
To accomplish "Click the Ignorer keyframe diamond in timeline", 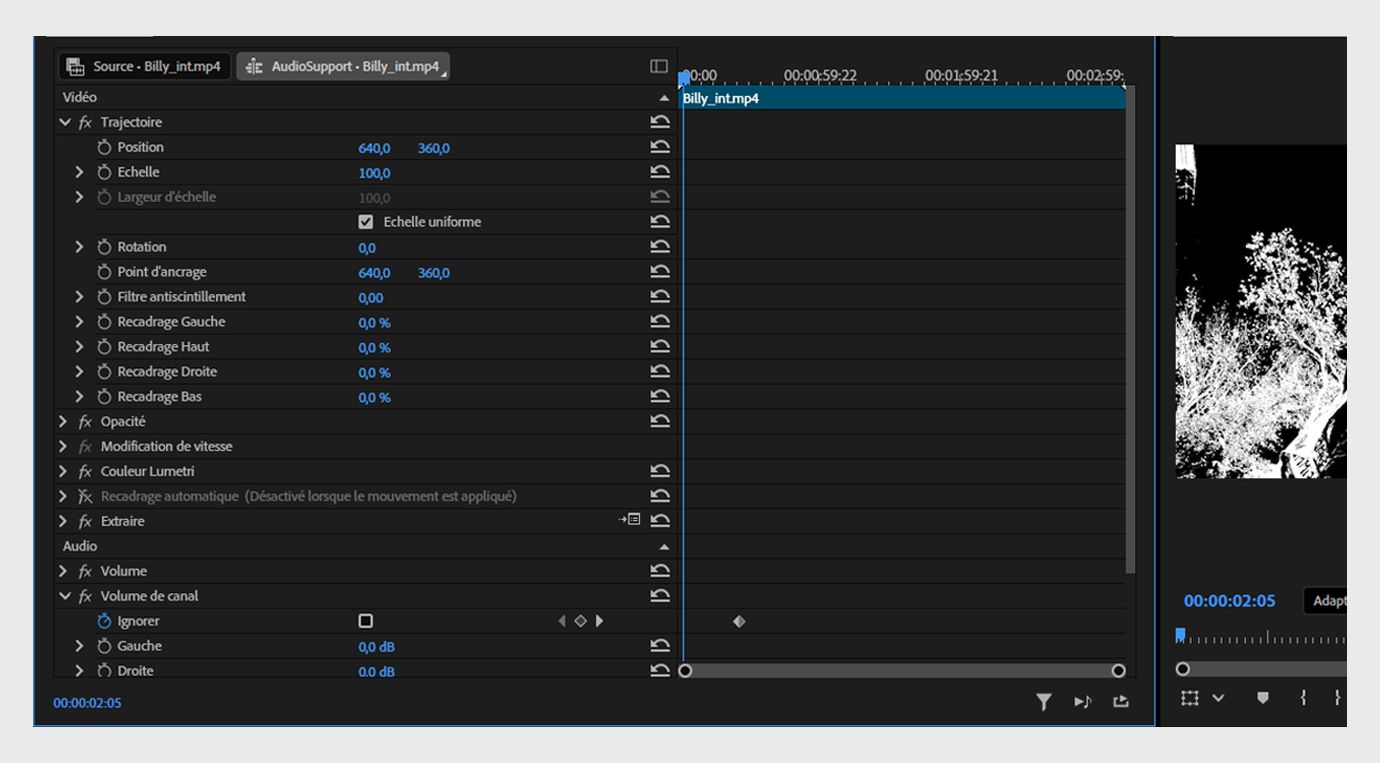I will 739,621.
